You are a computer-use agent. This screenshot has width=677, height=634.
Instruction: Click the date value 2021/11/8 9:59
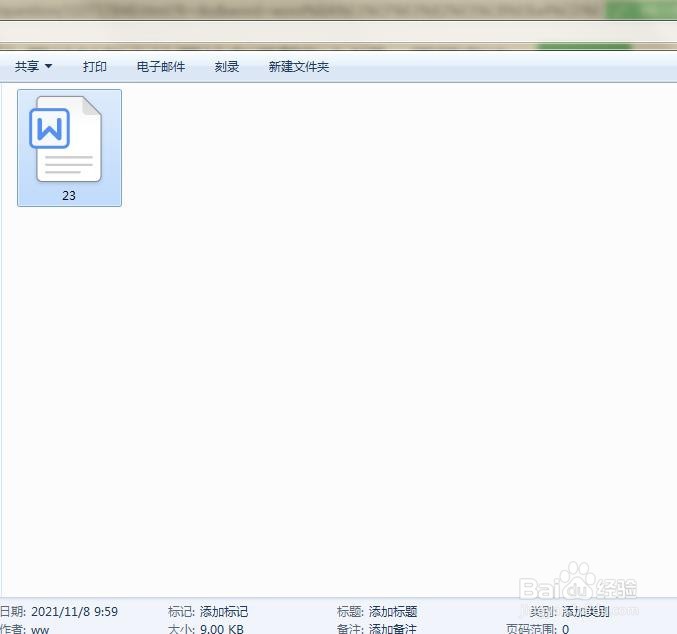(74, 612)
